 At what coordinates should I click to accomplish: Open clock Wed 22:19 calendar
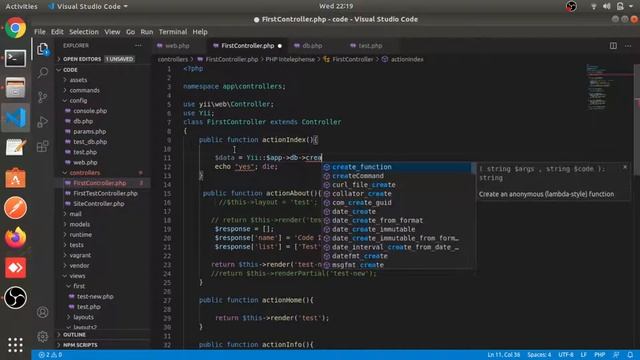tap(336, 6)
